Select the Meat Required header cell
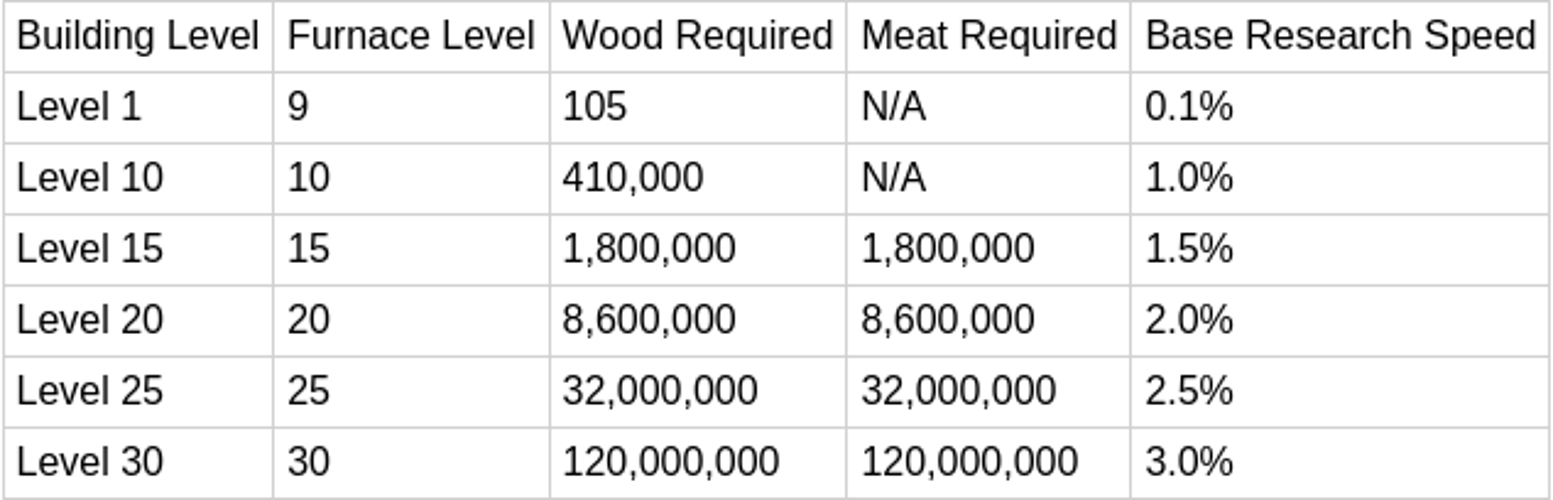Viewport: 1553px width, 500px height. point(988,36)
